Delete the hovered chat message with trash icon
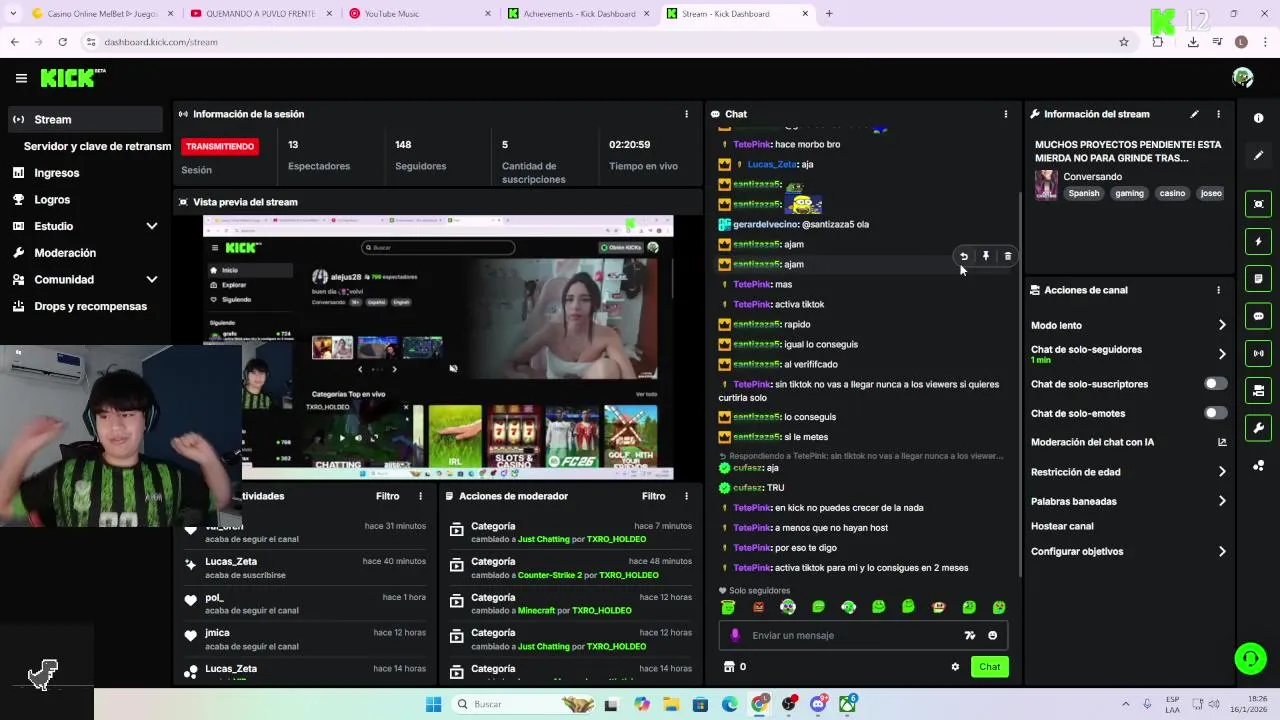The image size is (1280, 720). coord(1007,256)
